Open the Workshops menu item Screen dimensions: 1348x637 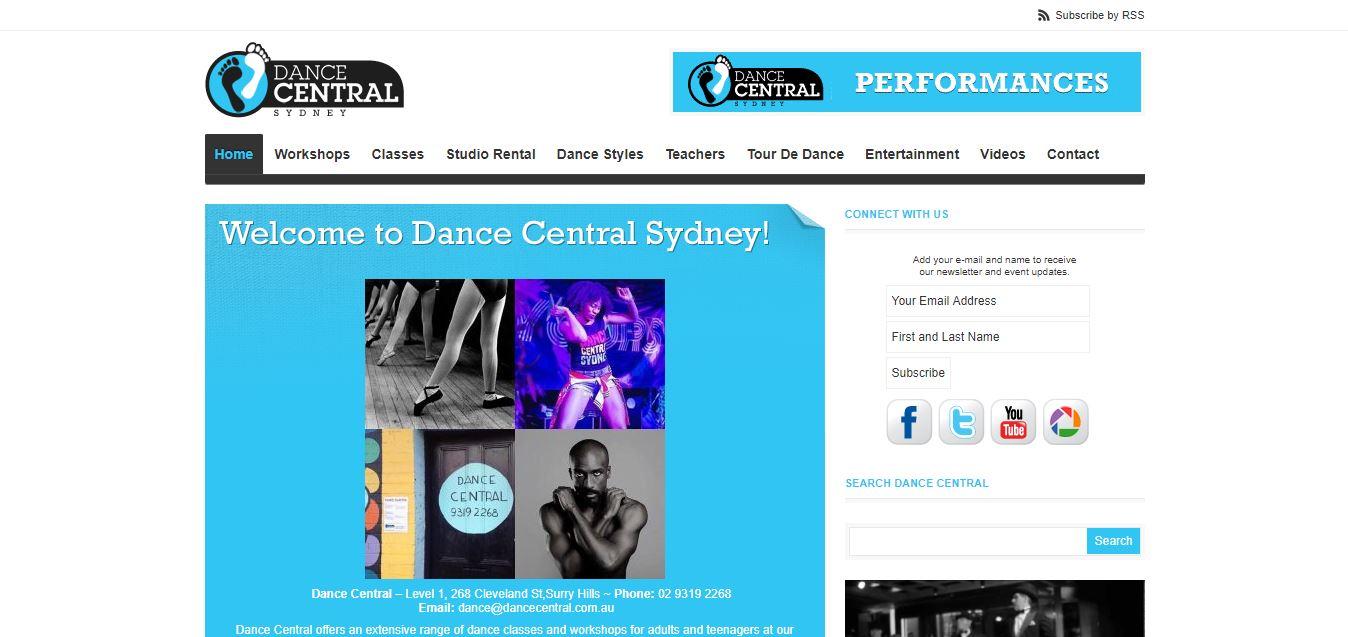click(x=312, y=154)
